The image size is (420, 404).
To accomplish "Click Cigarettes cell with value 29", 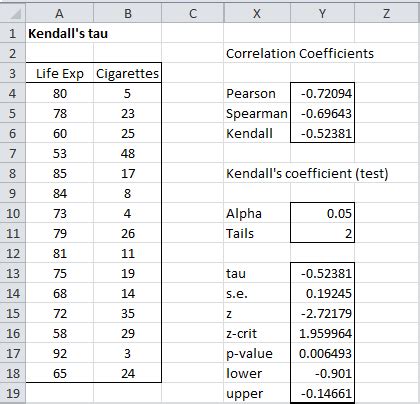I will pos(128,333).
